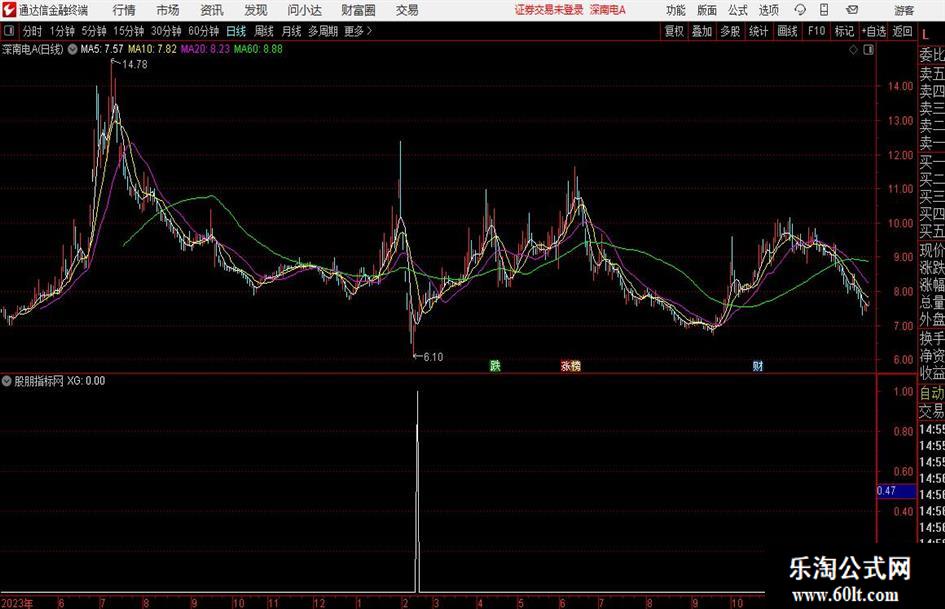Switch to the 周线 weekly period
This screenshot has height=609, width=945.
(264, 31)
